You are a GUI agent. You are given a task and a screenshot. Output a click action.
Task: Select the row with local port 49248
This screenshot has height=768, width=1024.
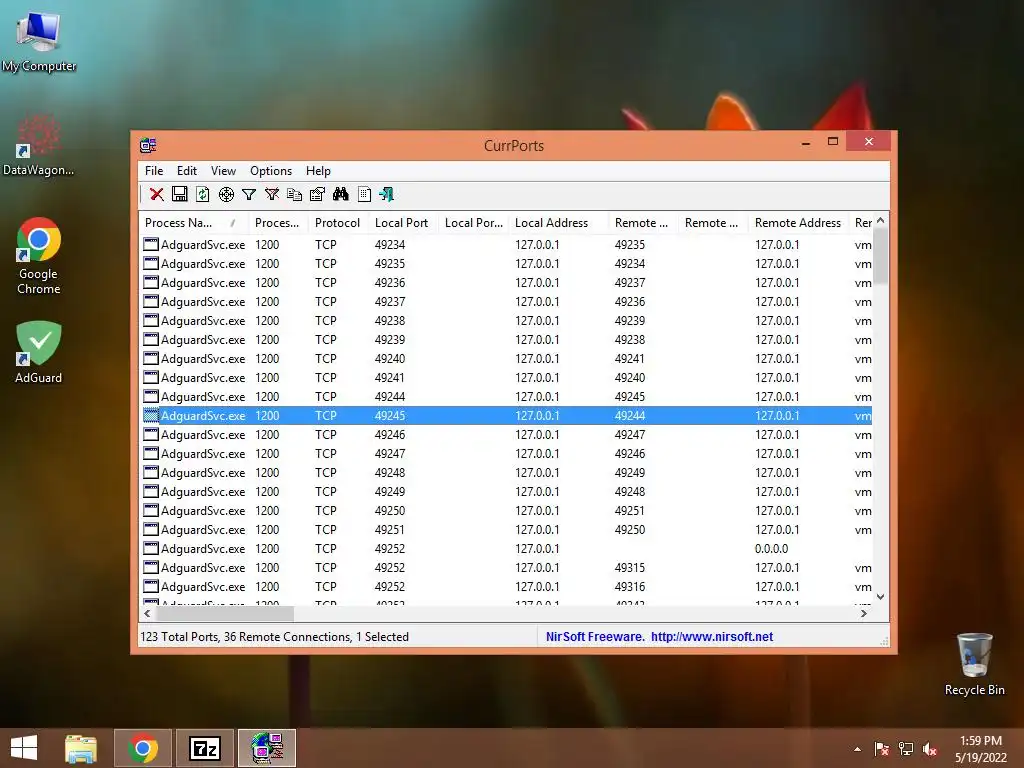click(507, 472)
